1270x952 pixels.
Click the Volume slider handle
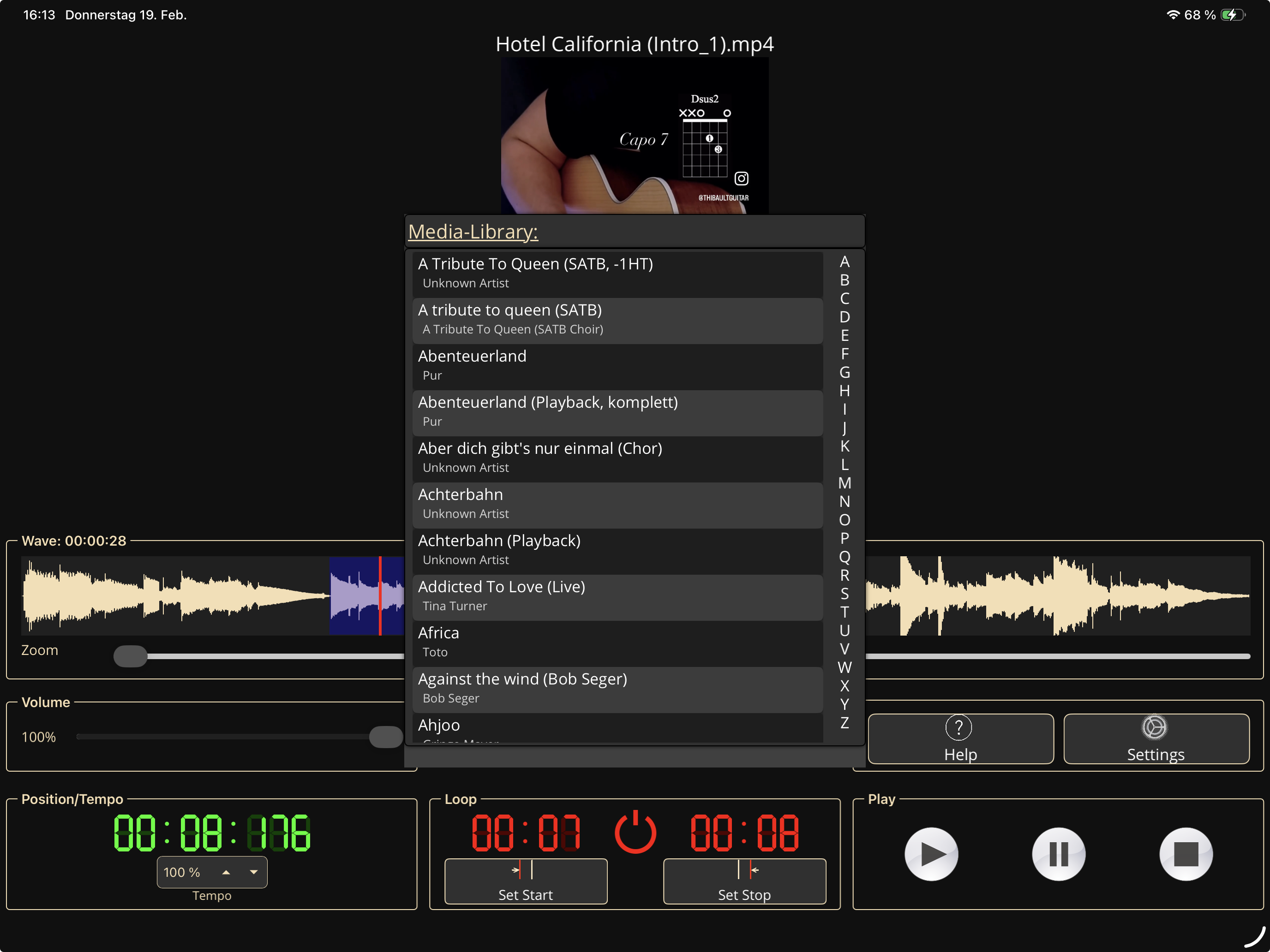click(386, 737)
